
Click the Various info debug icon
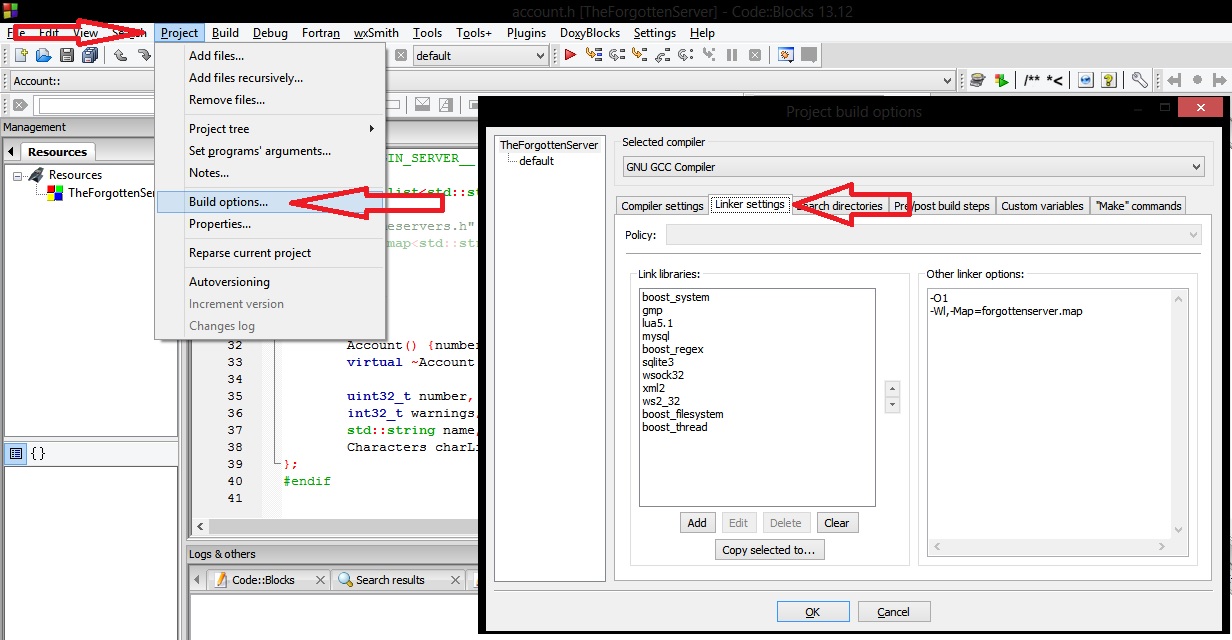(x=809, y=55)
